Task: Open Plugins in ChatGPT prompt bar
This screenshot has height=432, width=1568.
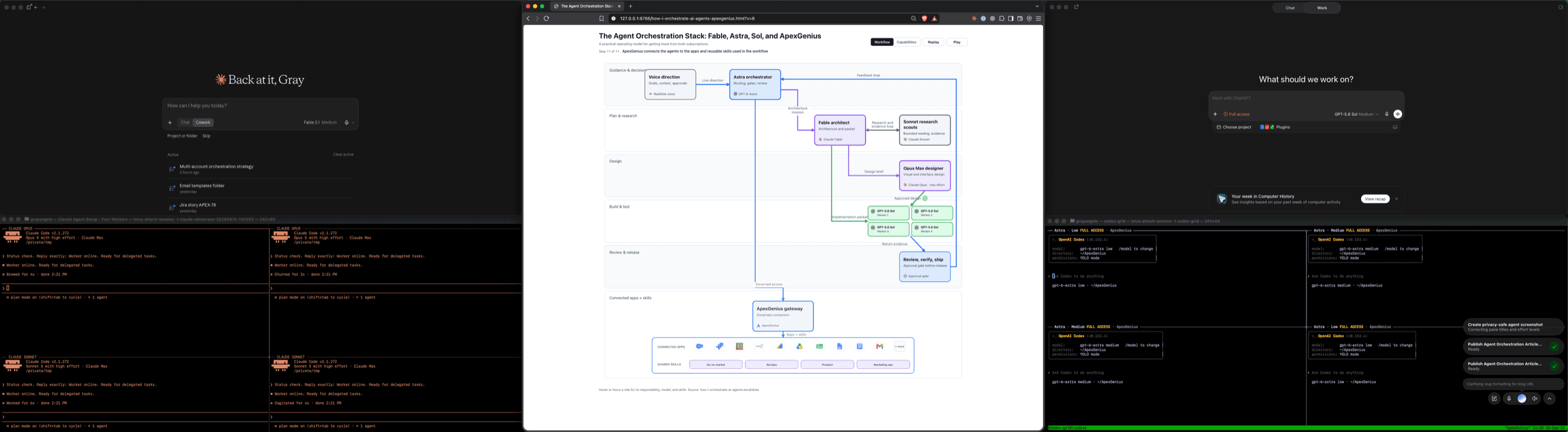Action: (1275, 127)
